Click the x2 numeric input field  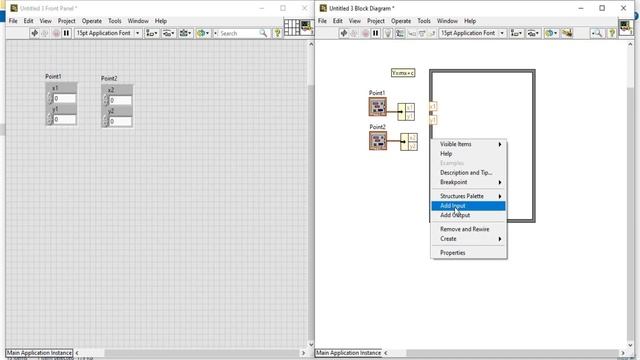(120, 100)
